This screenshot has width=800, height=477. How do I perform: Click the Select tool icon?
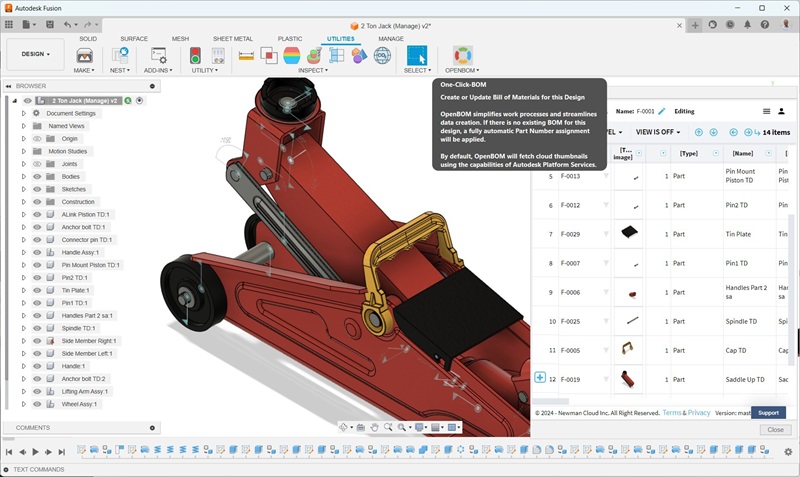click(x=417, y=55)
